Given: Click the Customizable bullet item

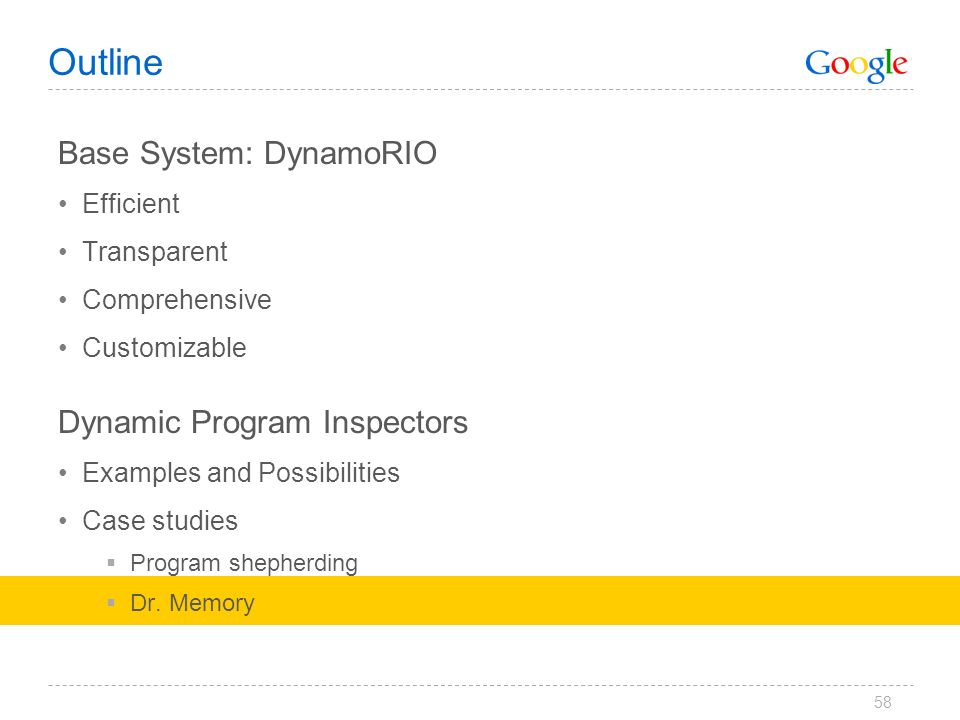Looking at the screenshot, I should (164, 348).
